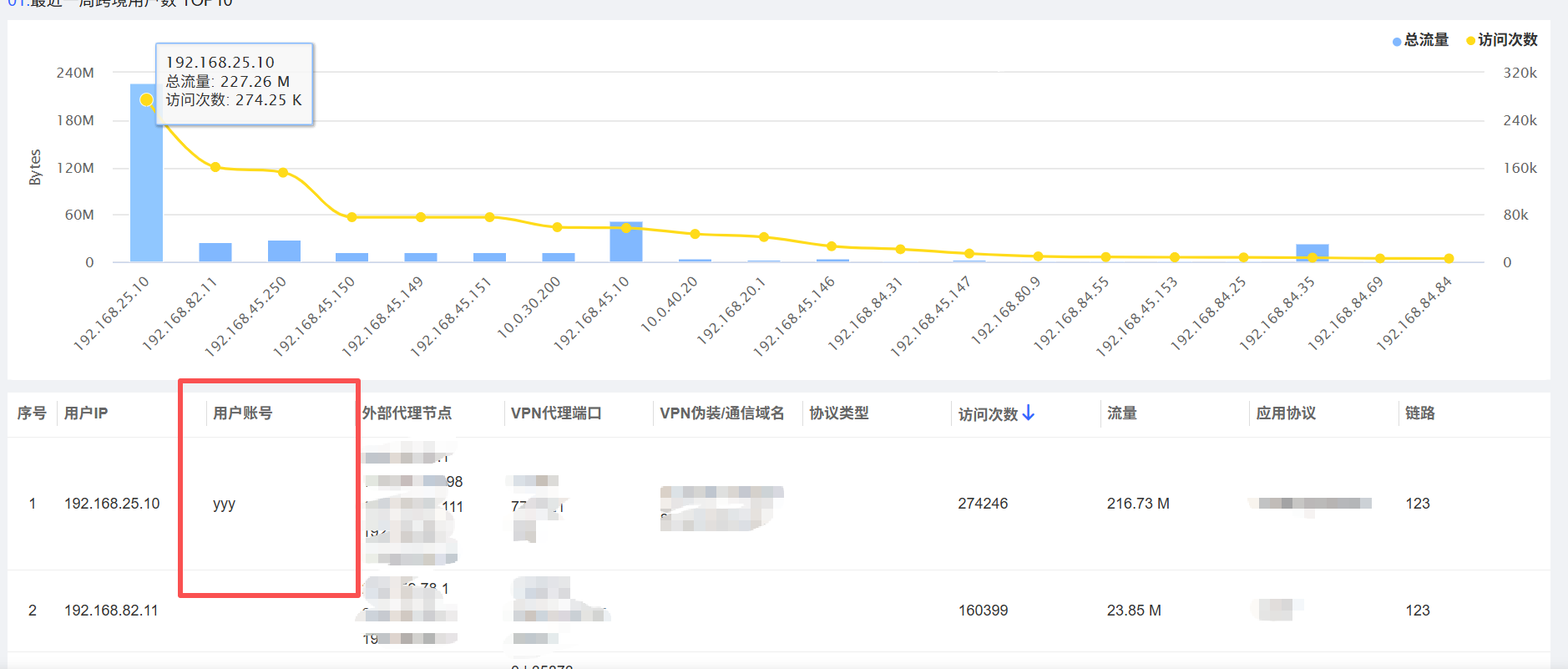The width and height of the screenshot is (1568, 669).
Task: Click the yellow line point at 192.168.82.11
Action: [x=215, y=167]
